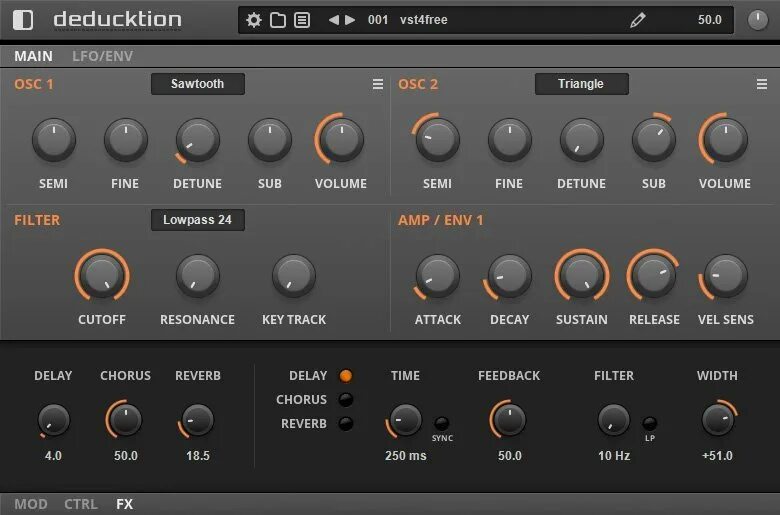Switch to the LFO/ENV tab
Screen dimensions: 780x515
pos(102,56)
